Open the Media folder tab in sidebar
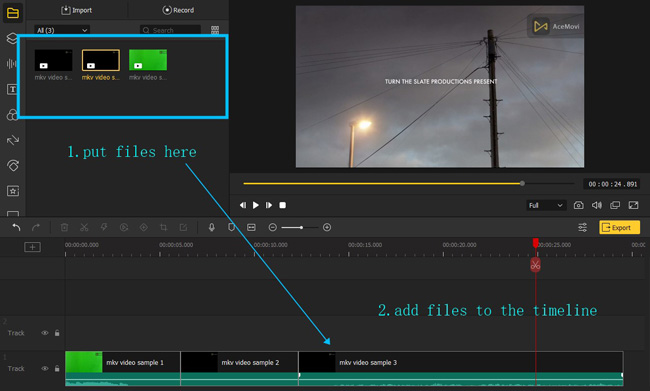650x391 pixels. click(12, 13)
